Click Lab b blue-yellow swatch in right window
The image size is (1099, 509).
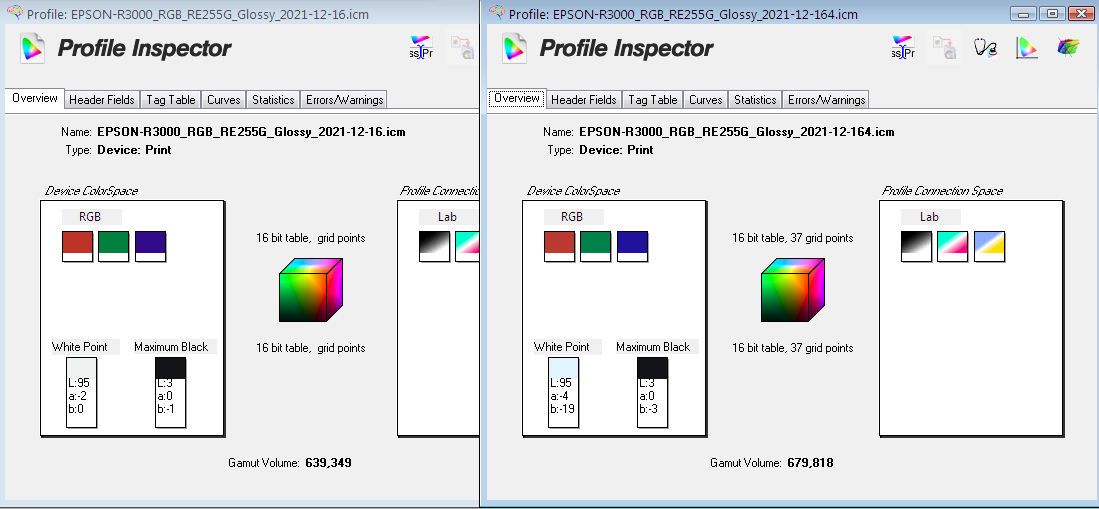coord(989,246)
